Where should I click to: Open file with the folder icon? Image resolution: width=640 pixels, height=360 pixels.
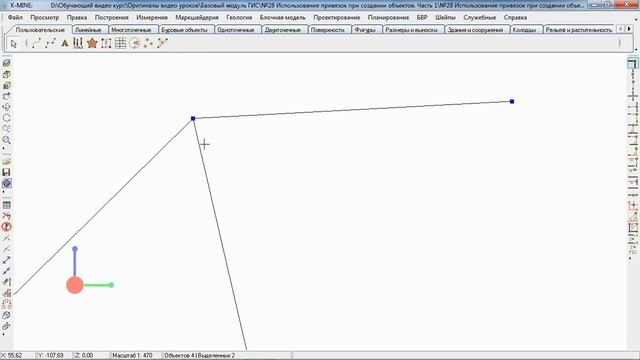point(7,162)
